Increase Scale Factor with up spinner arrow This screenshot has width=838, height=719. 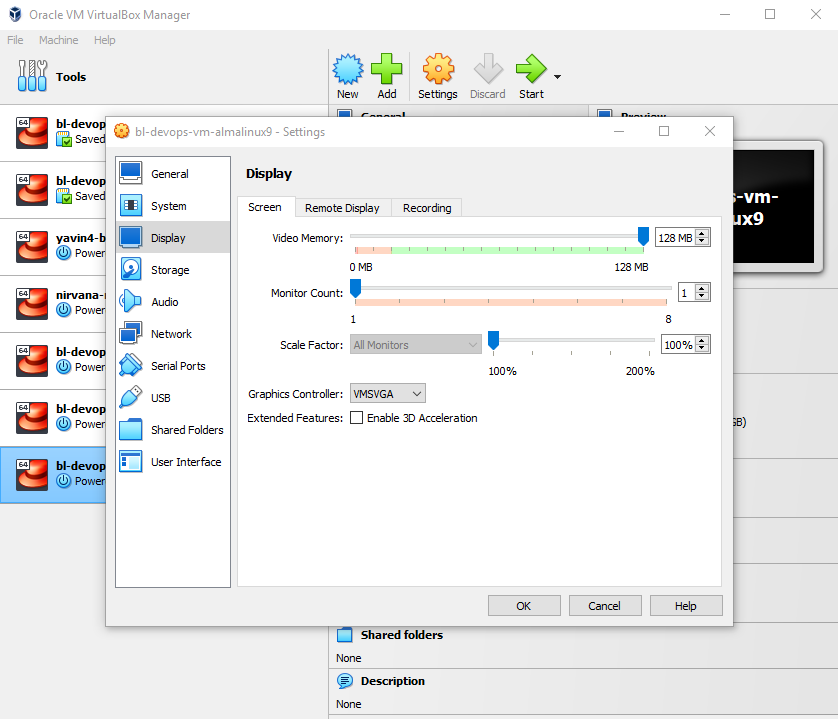point(703,340)
